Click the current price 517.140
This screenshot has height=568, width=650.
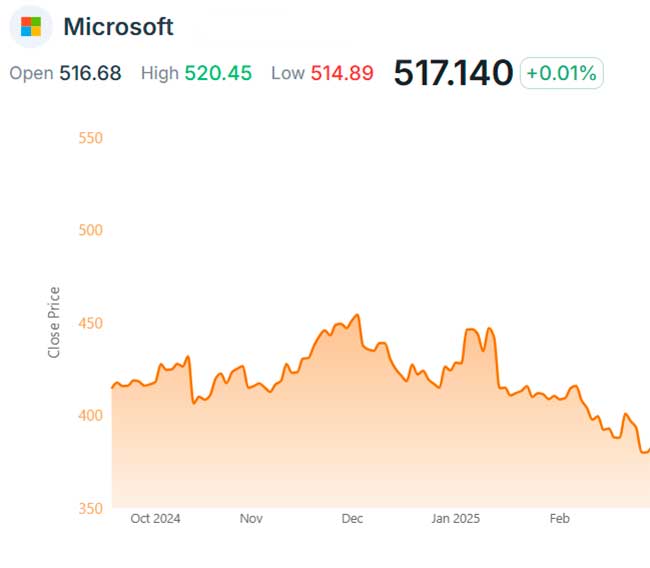tap(453, 73)
